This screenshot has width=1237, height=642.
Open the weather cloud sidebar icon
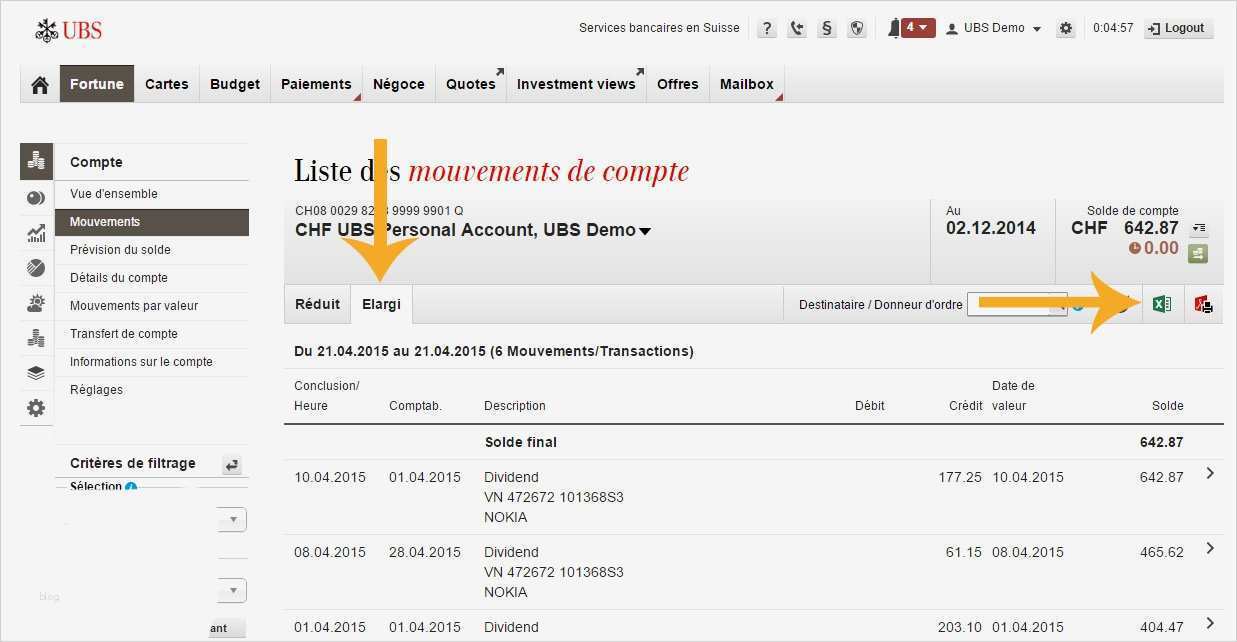36,303
